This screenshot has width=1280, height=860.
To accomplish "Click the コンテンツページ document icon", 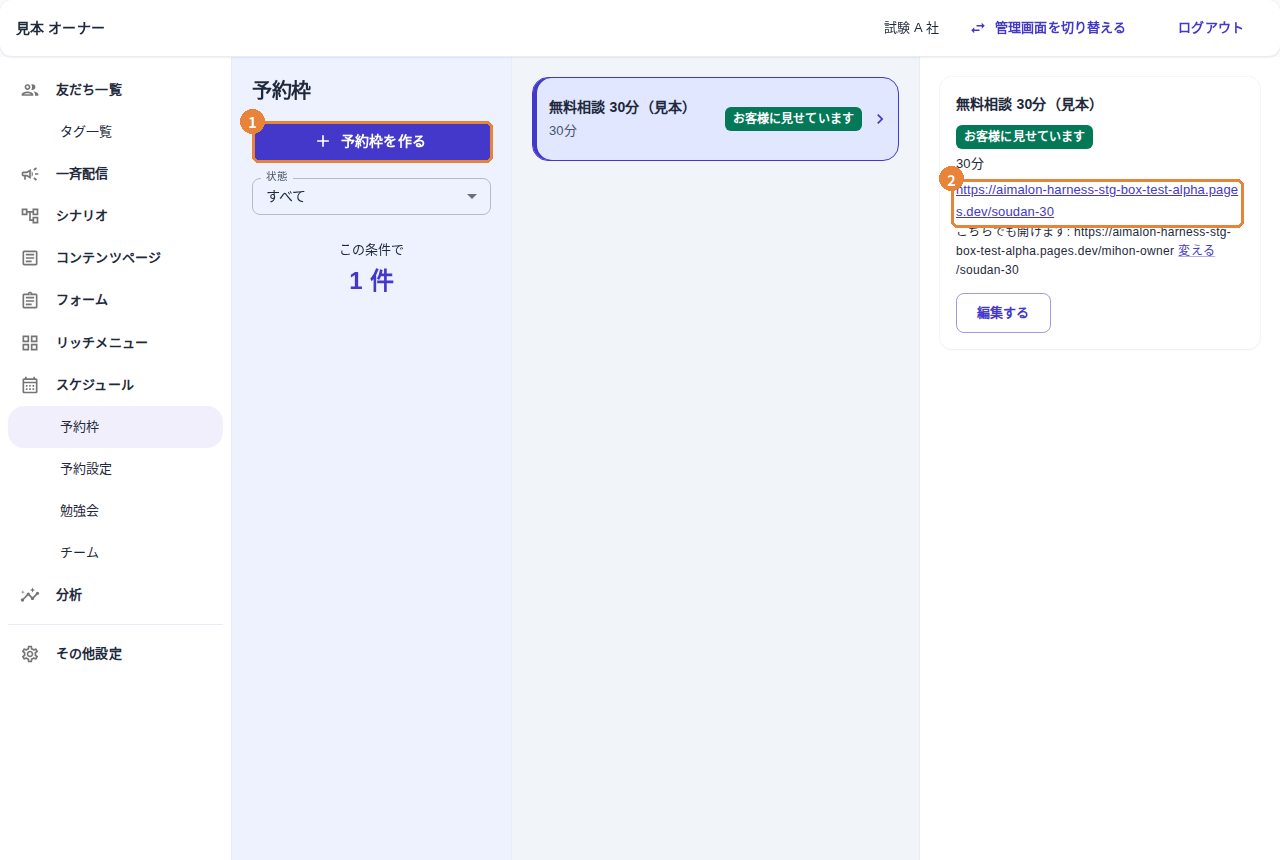I will tap(30, 258).
